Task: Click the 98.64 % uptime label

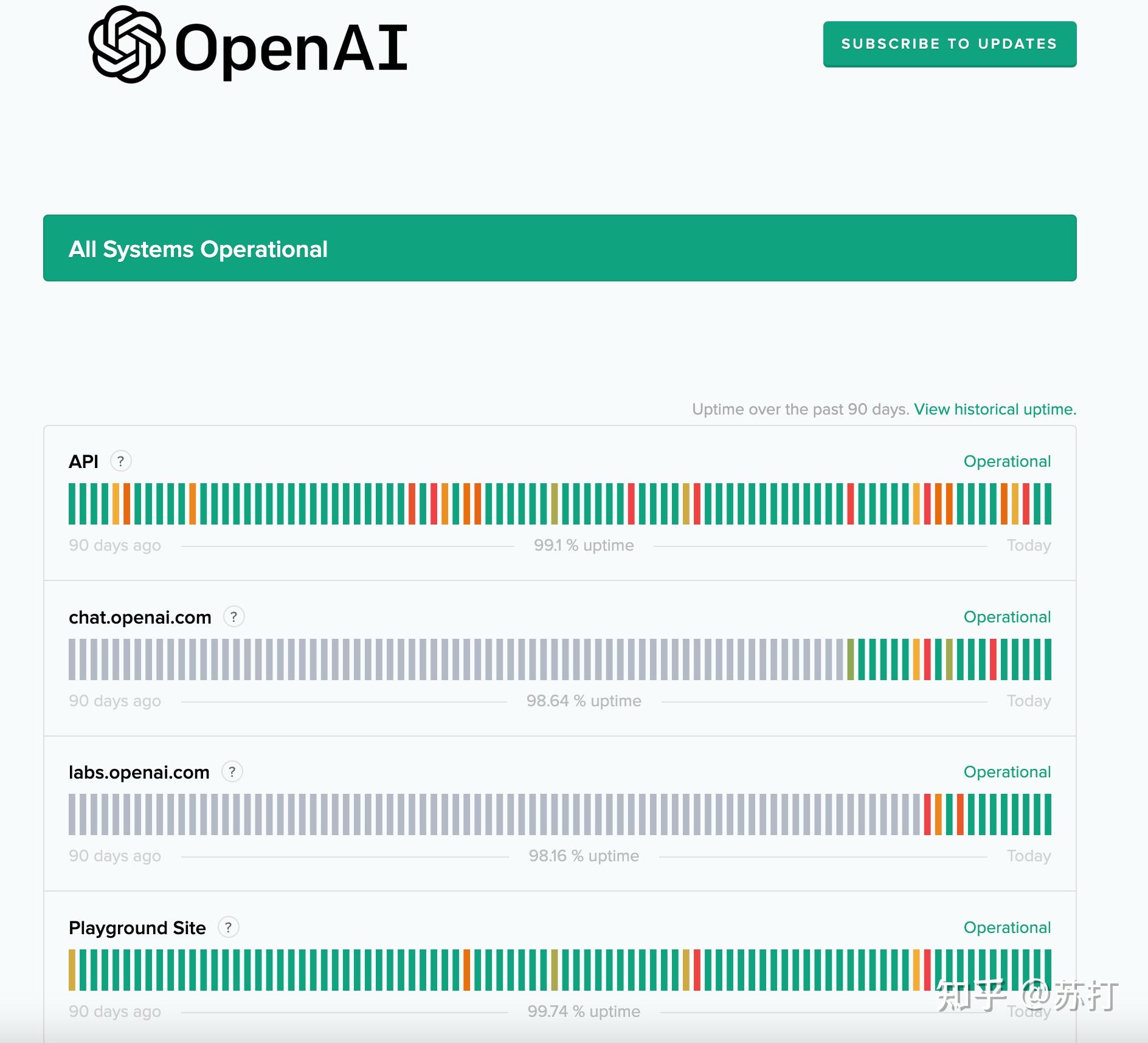Action: pyautogui.click(x=584, y=700)
